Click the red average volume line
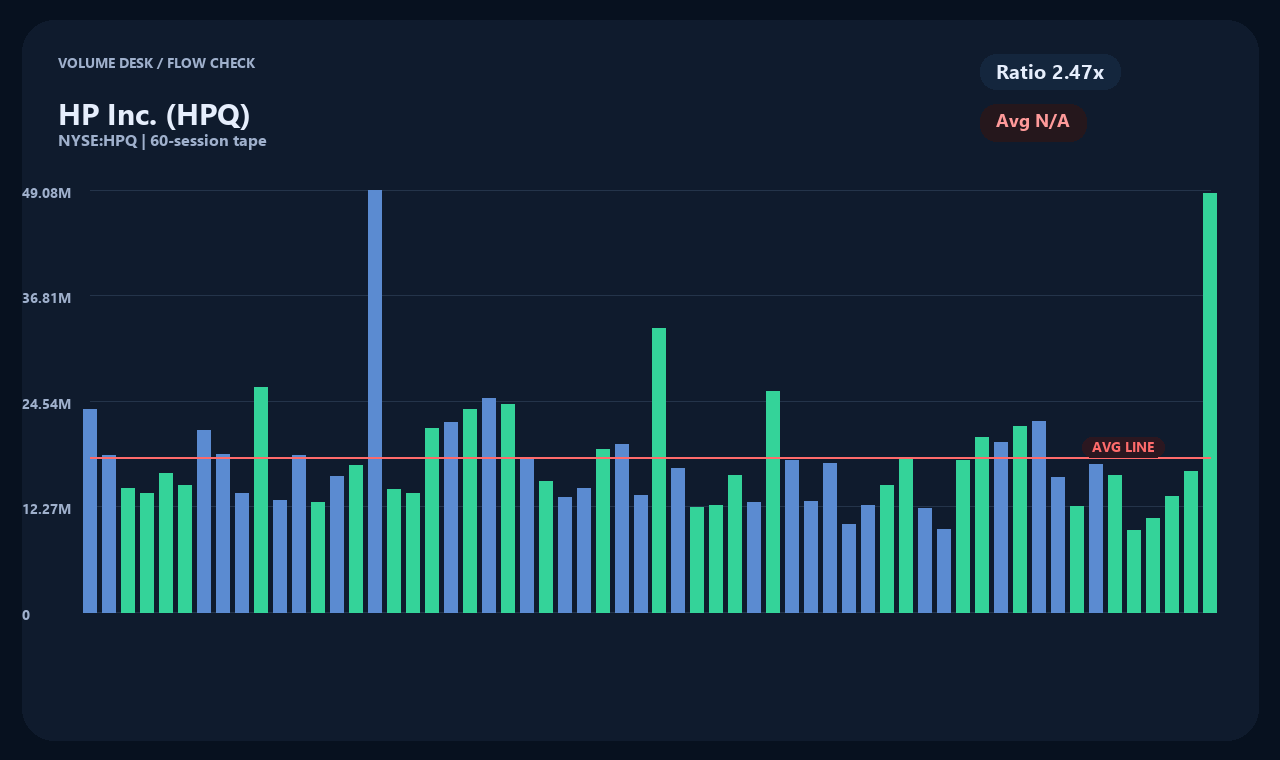This screenshot has height=760, width=1280. point(650,458)
